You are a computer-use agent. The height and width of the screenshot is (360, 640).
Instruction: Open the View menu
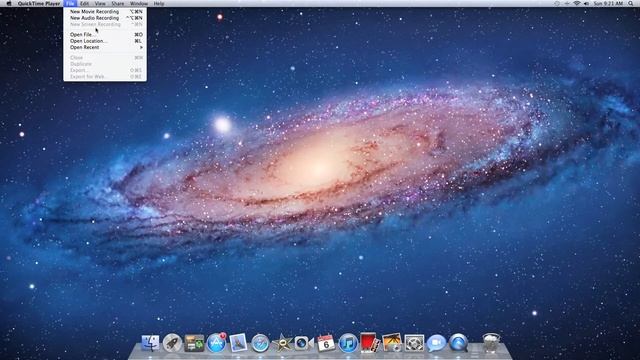[x=100, y=3]
